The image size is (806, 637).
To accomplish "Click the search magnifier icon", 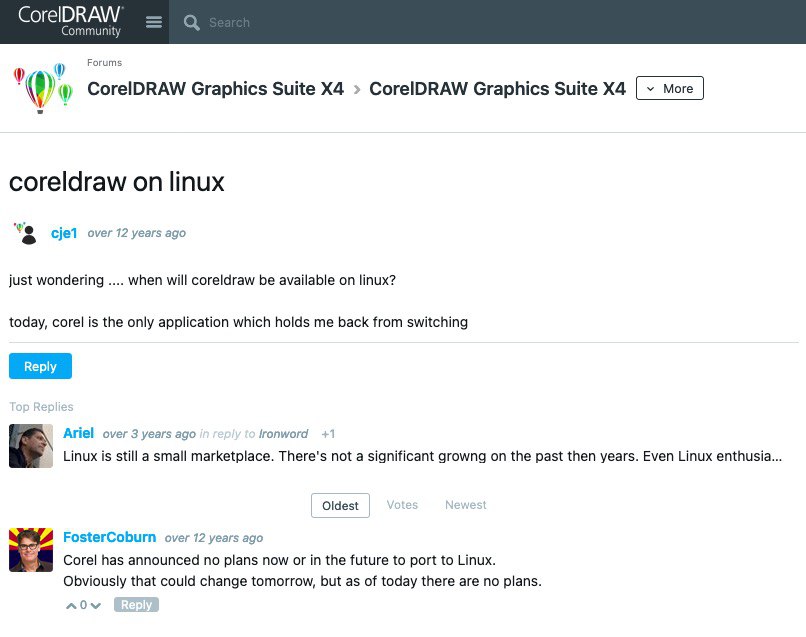I will tap(192, 22).
